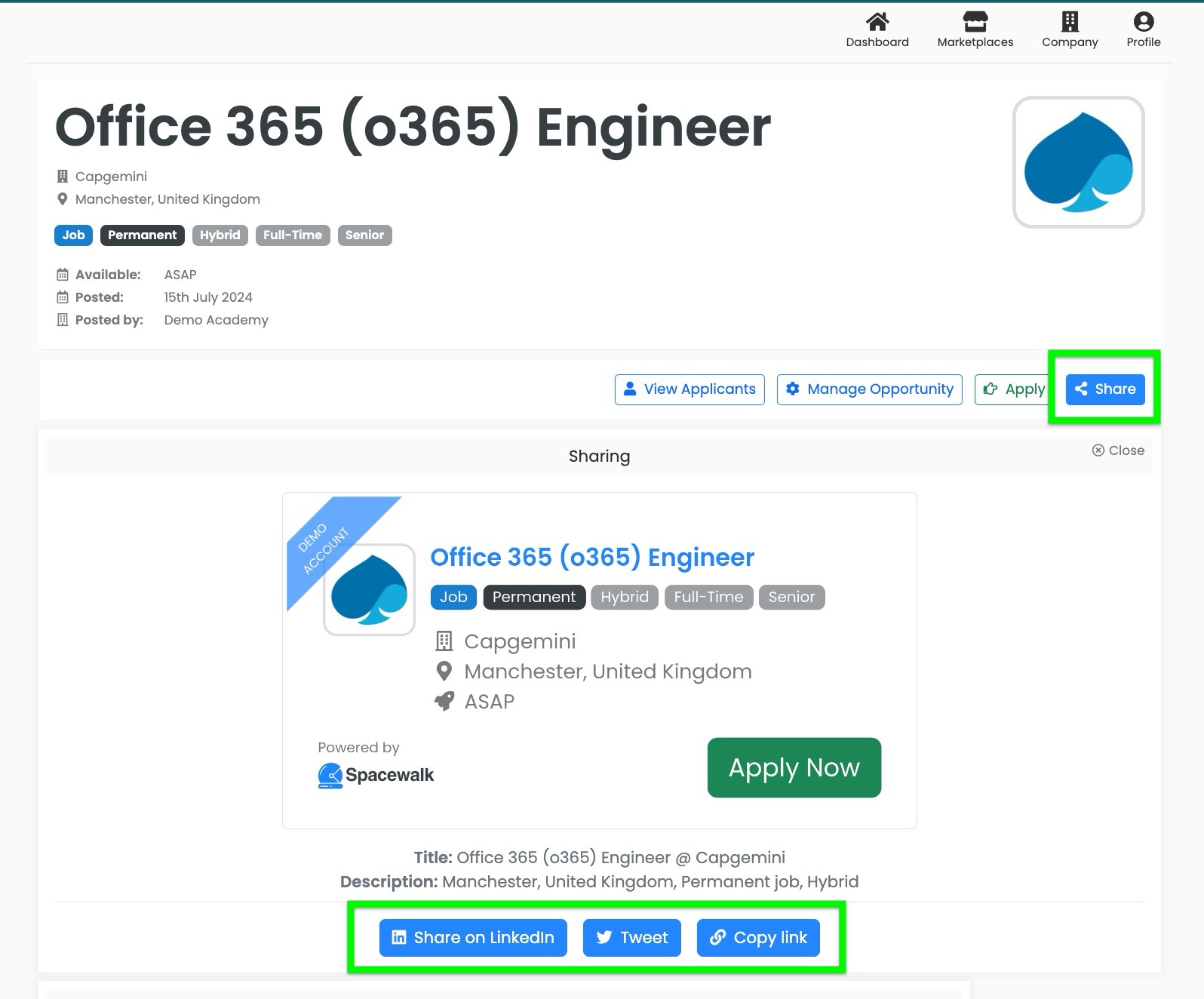Image resolution: width=1204 pixels, height=999 pixels.
Task: Click Manchester, United Kingdom location in header
Action: (167, 199)
